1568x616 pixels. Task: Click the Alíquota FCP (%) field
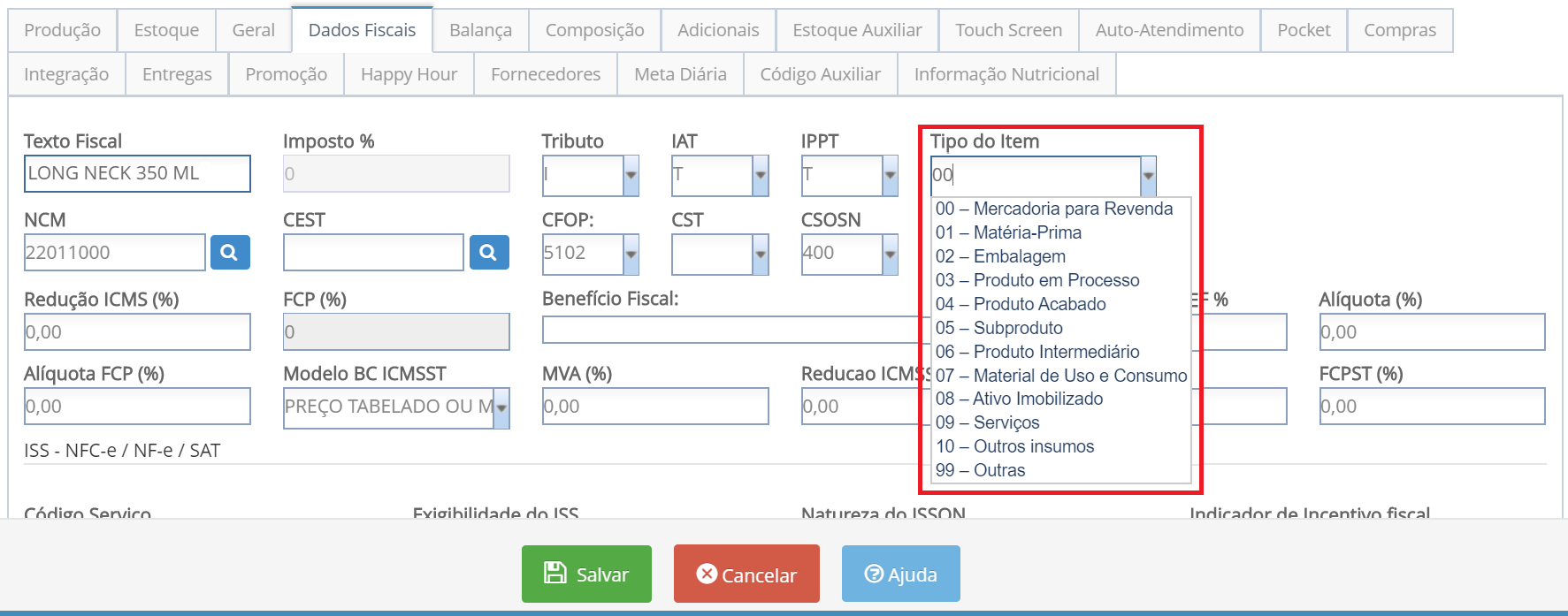click(x=137, y=407)
